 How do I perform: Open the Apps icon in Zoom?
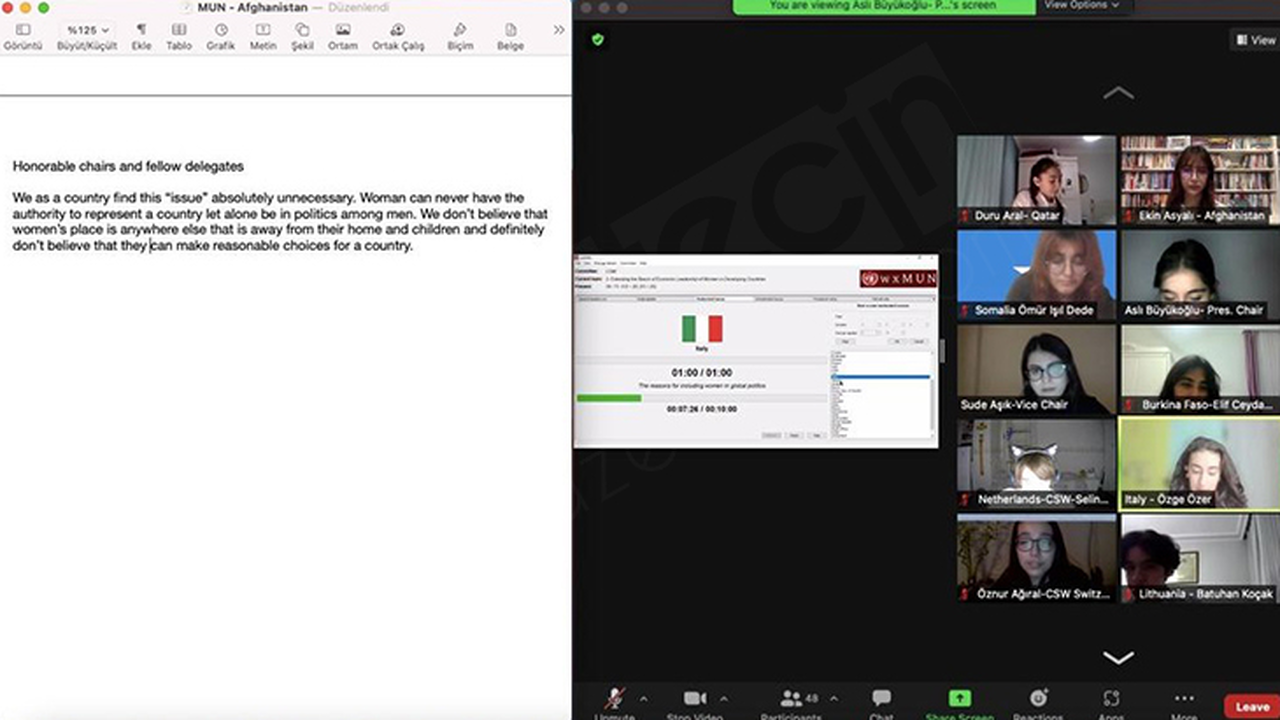pos(1111,698)
